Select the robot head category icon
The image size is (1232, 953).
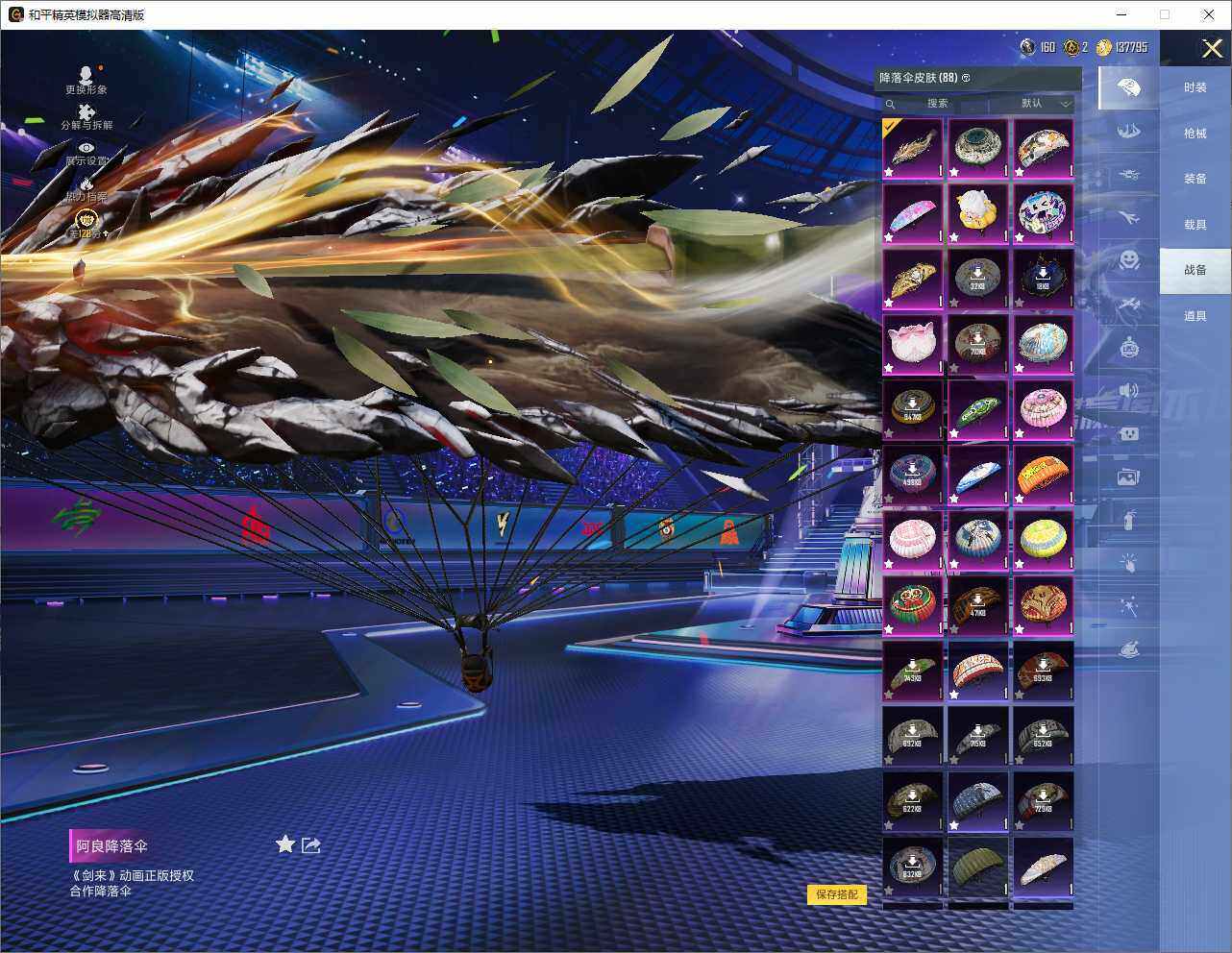click(x=1129, y=347)
